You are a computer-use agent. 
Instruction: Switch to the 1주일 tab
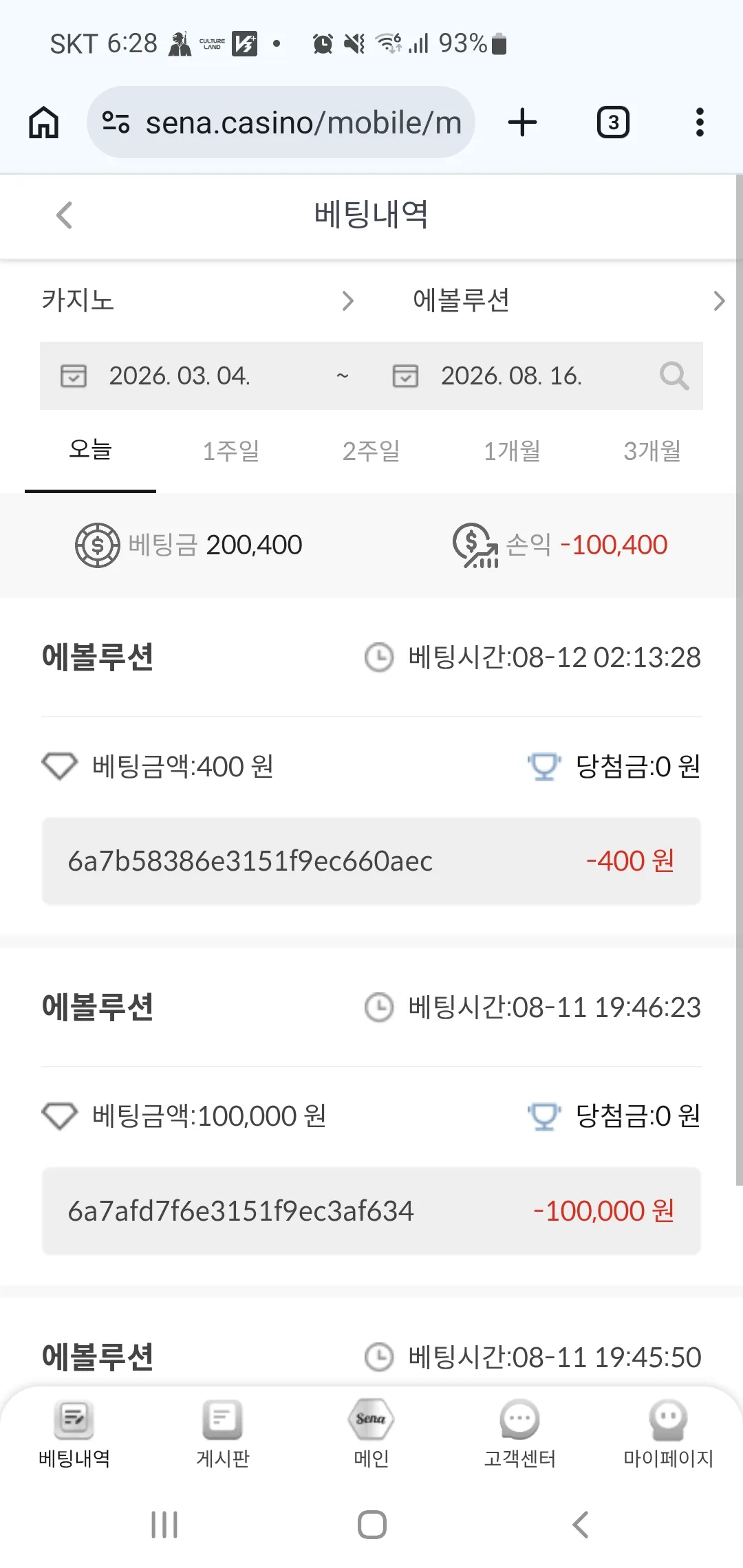(x=230, y=451)
